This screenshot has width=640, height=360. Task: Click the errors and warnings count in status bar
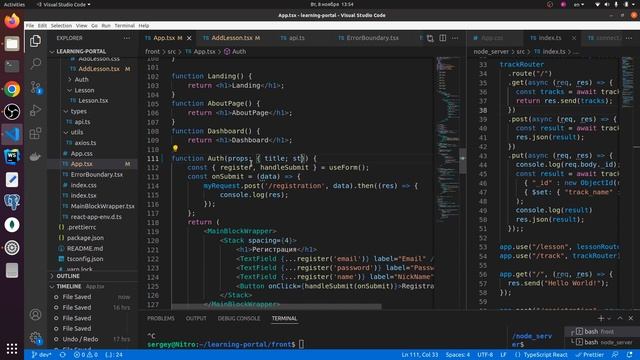pos(86,355)
